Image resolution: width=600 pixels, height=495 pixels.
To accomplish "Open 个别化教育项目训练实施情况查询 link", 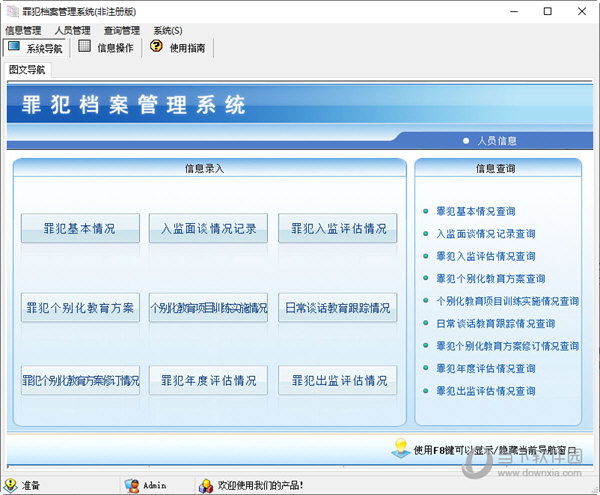I will (507, 301).
